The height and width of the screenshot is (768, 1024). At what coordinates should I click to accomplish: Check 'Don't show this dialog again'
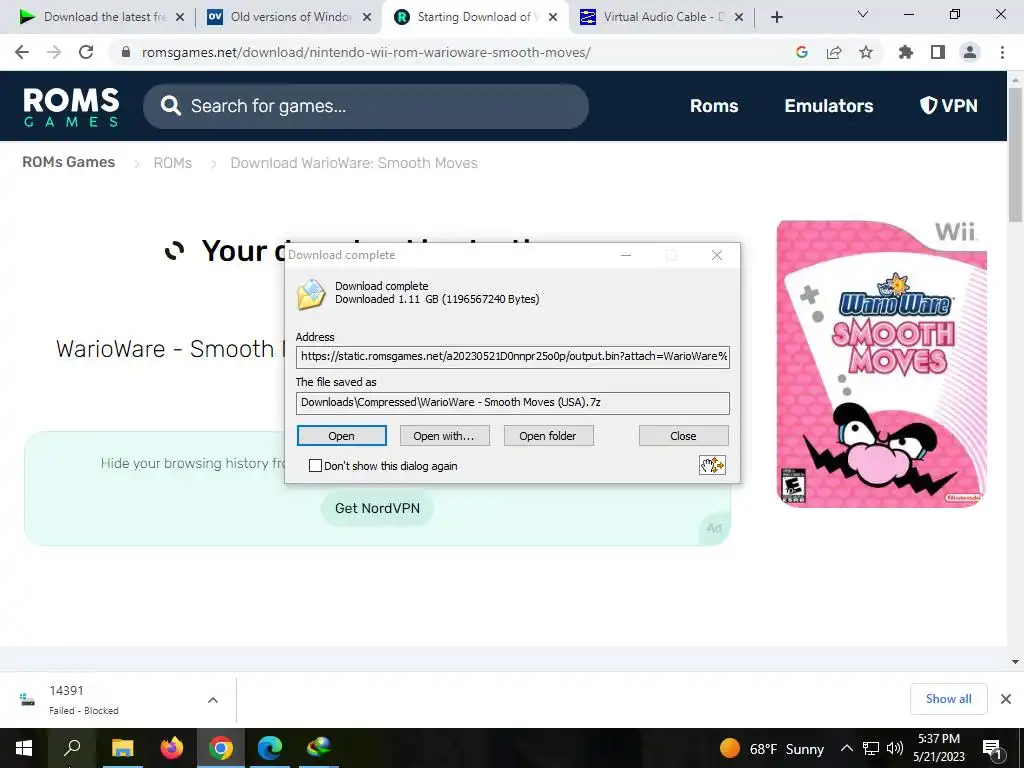tap(315, 466)
